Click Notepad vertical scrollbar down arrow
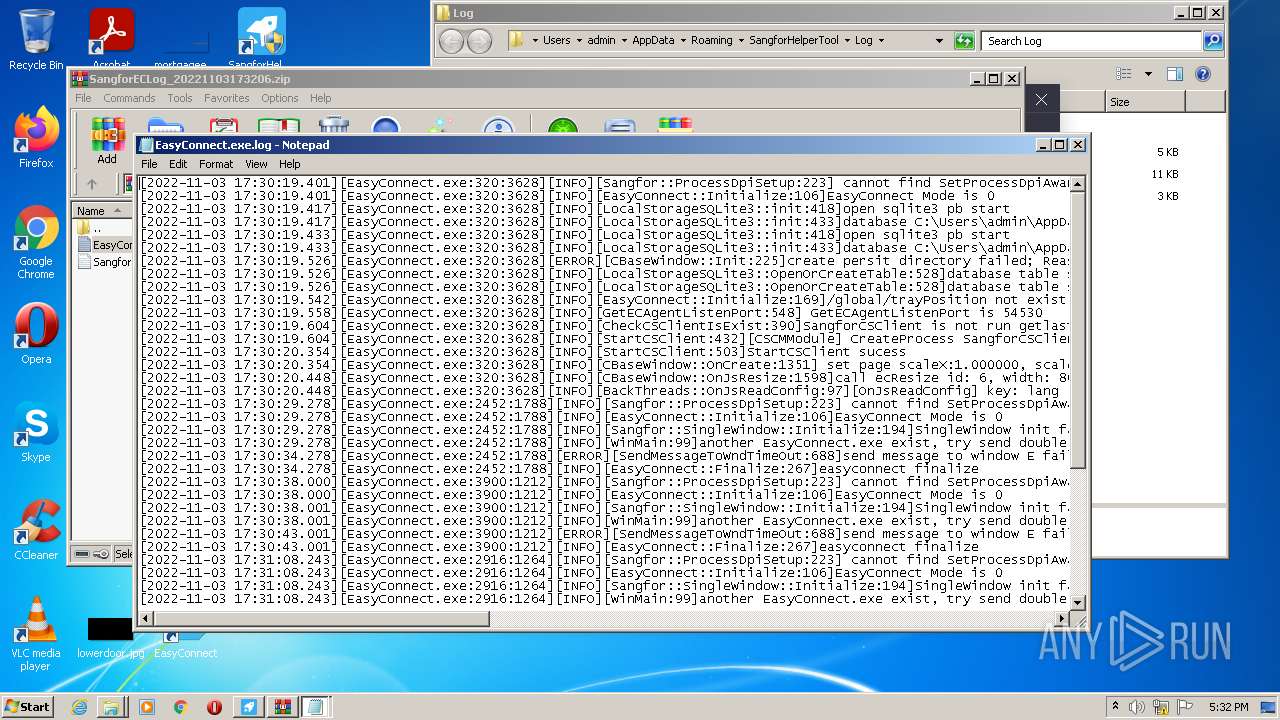This screenshot has height=720, width=1280. [1078, 601]
